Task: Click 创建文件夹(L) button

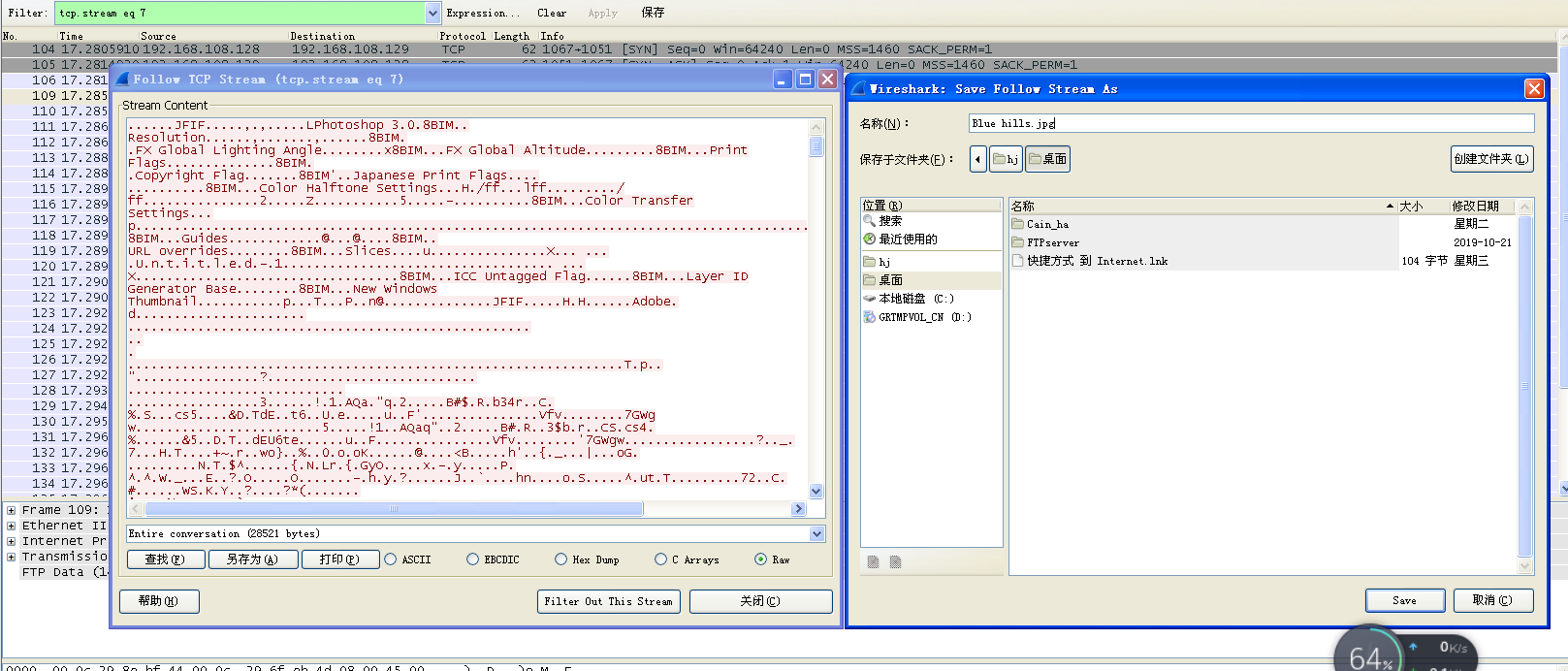Action: click(x=1491, y=159)
